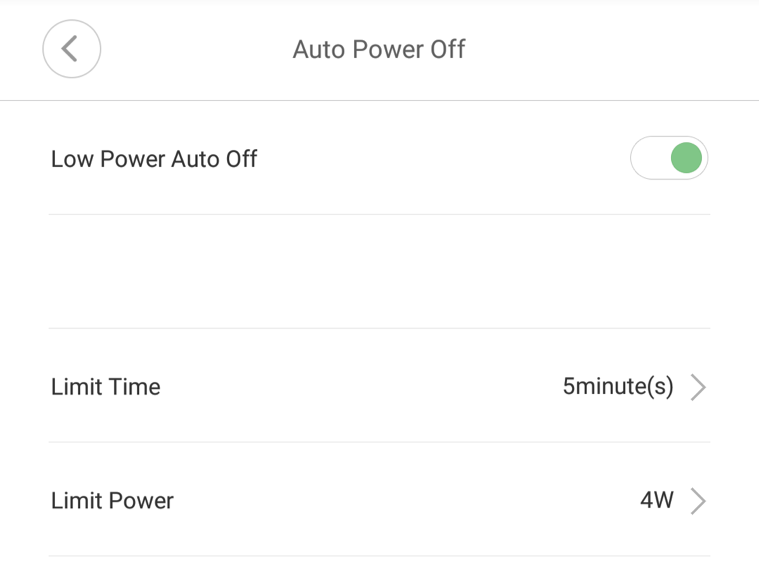Click the green knob of the toggle
Viewport: 759px width, 564px height.
click(686, 158)
